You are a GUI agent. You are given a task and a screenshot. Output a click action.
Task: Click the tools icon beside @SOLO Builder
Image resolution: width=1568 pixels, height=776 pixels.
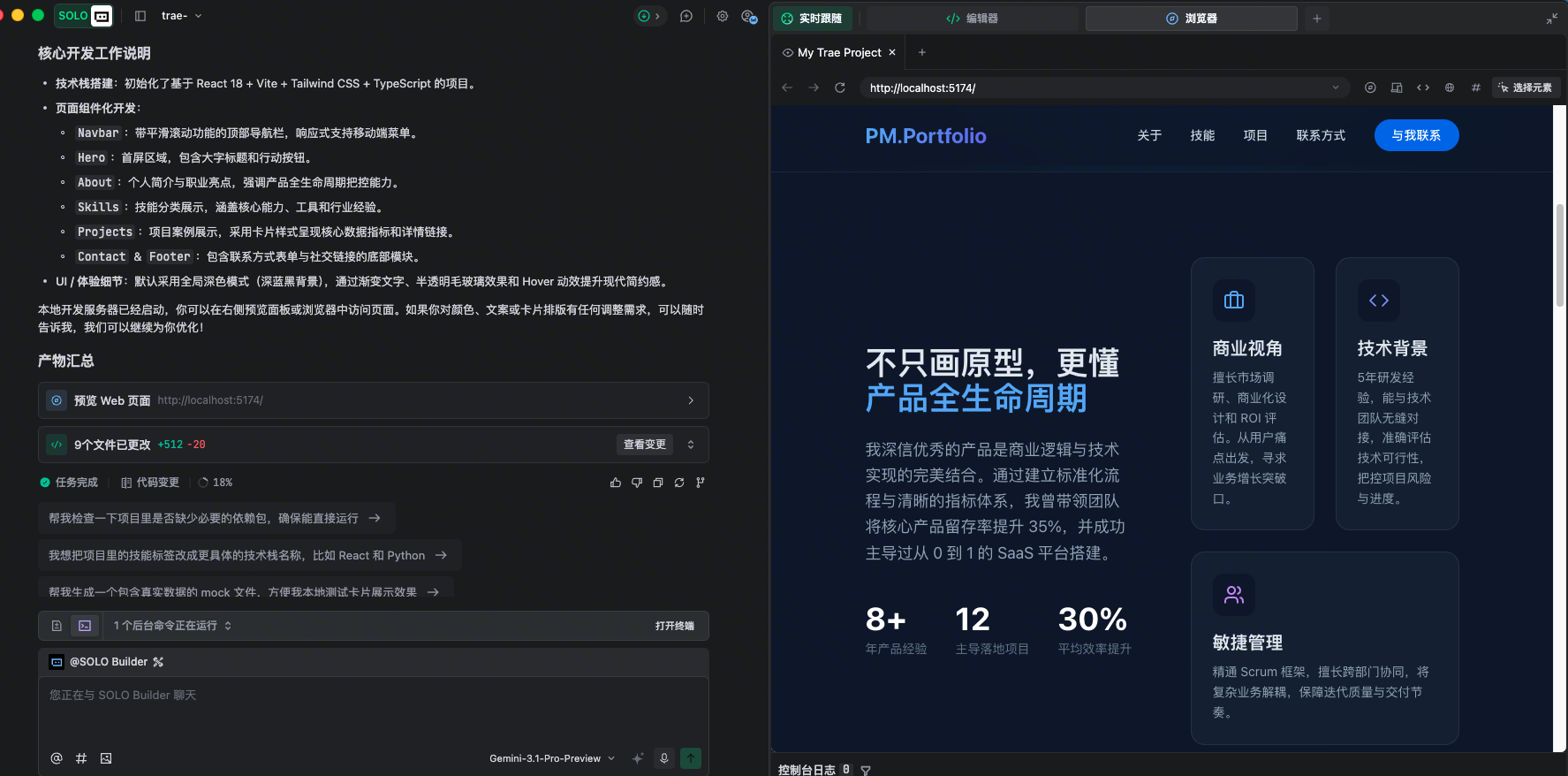tap(158, 662)
